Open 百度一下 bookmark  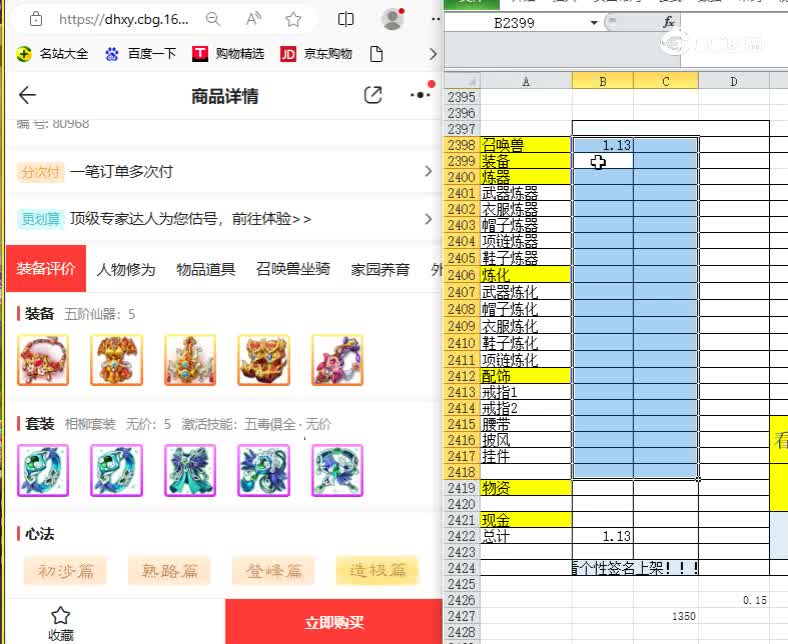pyautogui.click(x=141, y=53)
